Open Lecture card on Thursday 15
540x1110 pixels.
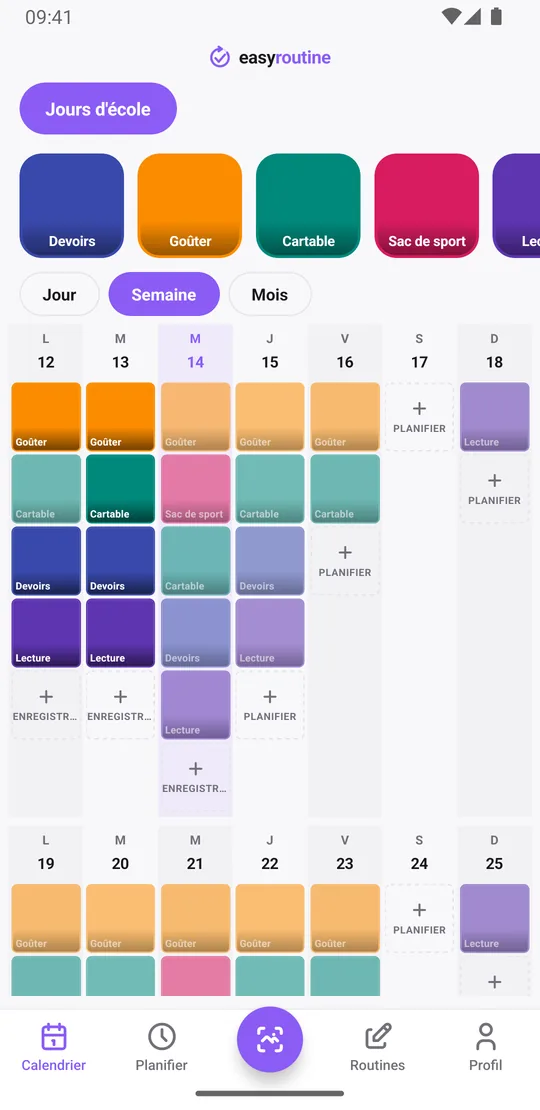click(x=270, y=633)
